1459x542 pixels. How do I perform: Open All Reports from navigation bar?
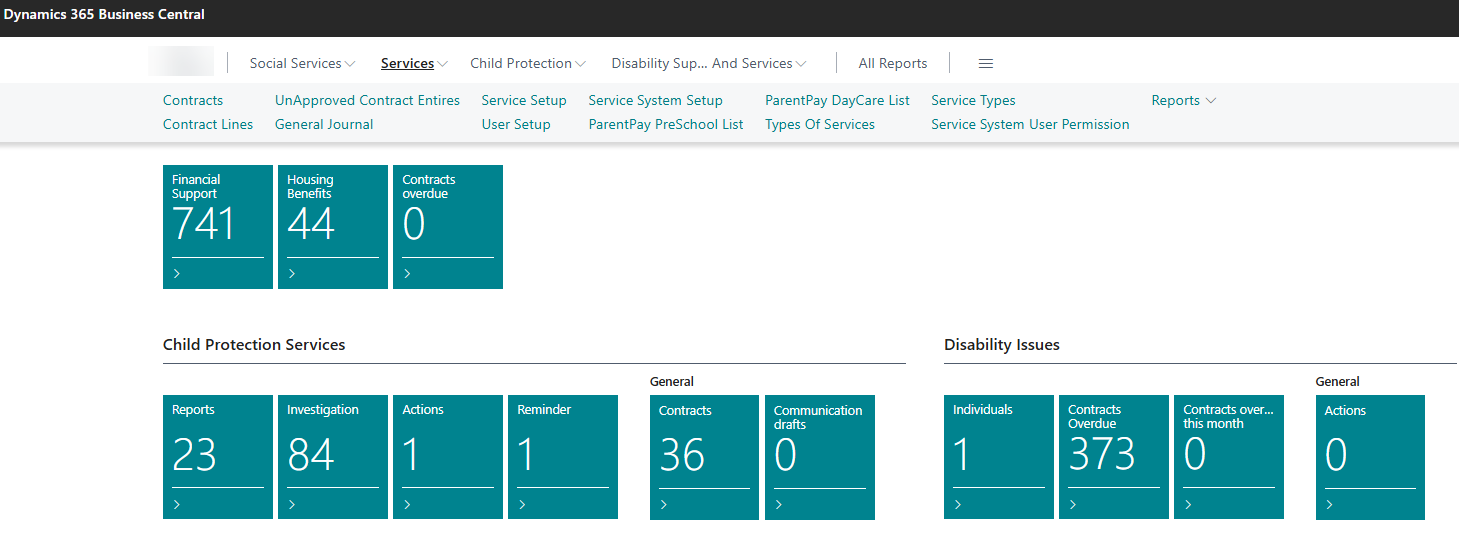(892, 63)
